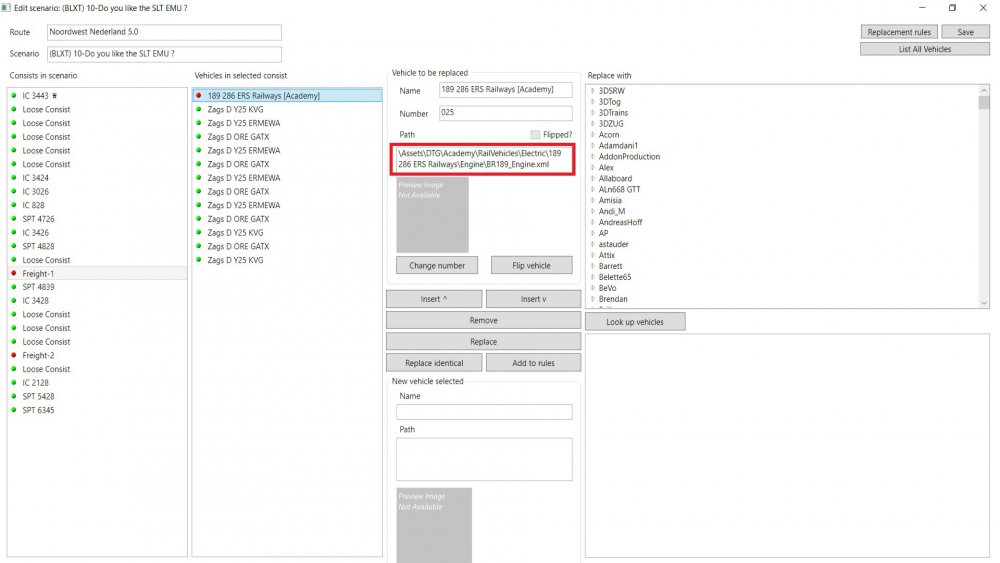This screenshot has height=563, width=1000.
Task: Expand the 3DTrains provider node
Action: click(x=593, y=113)
